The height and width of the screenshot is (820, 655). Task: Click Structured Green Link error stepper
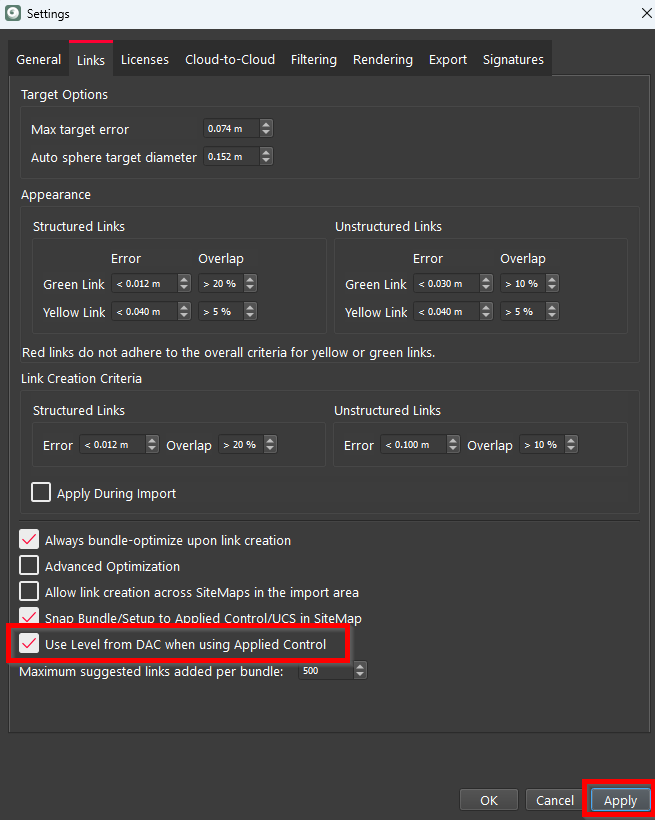point(184,284)
